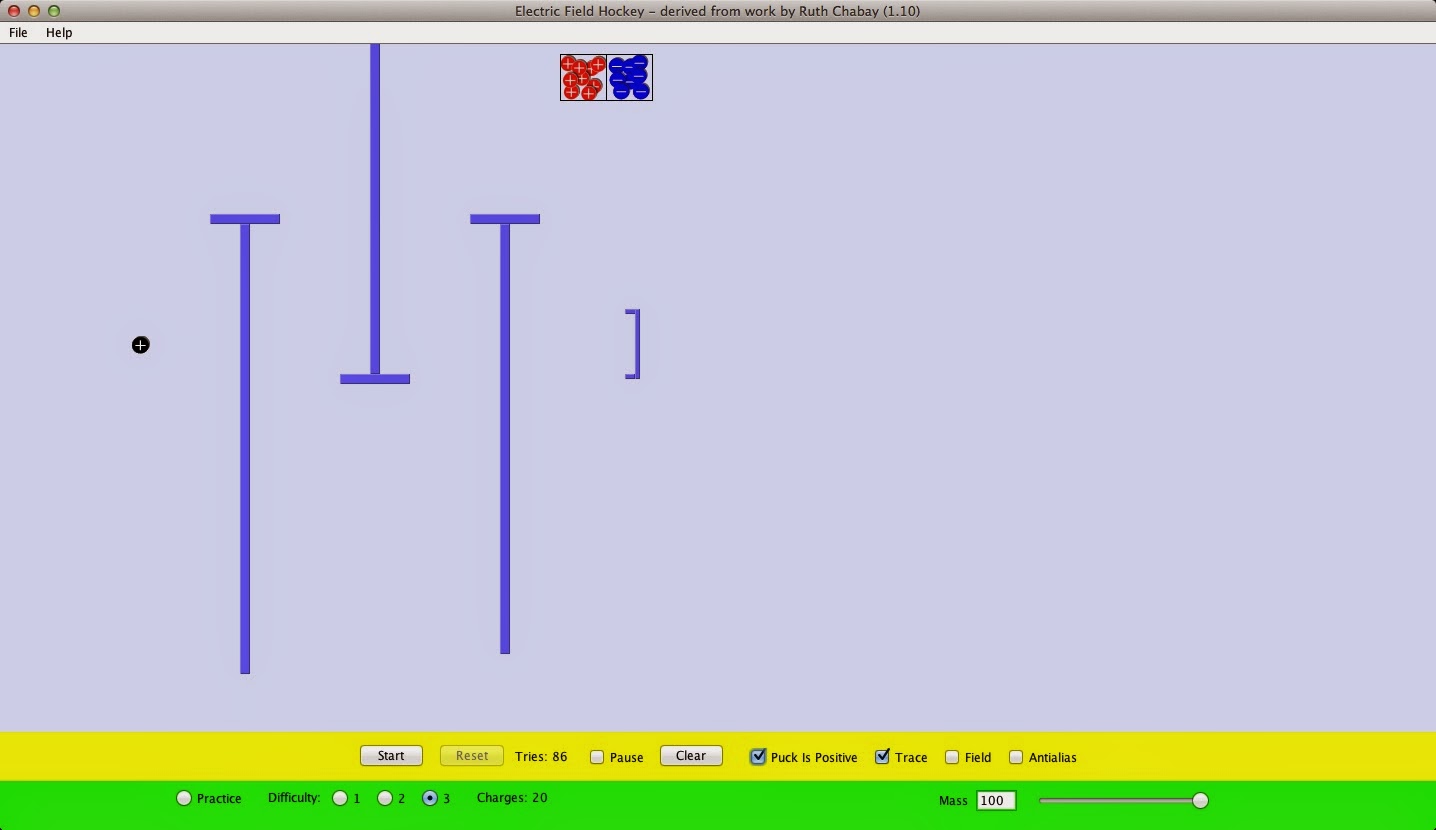Viewport: 1436px width, 830px height.
Task: Close the Electric Field Hockey window
Action: 14,11
